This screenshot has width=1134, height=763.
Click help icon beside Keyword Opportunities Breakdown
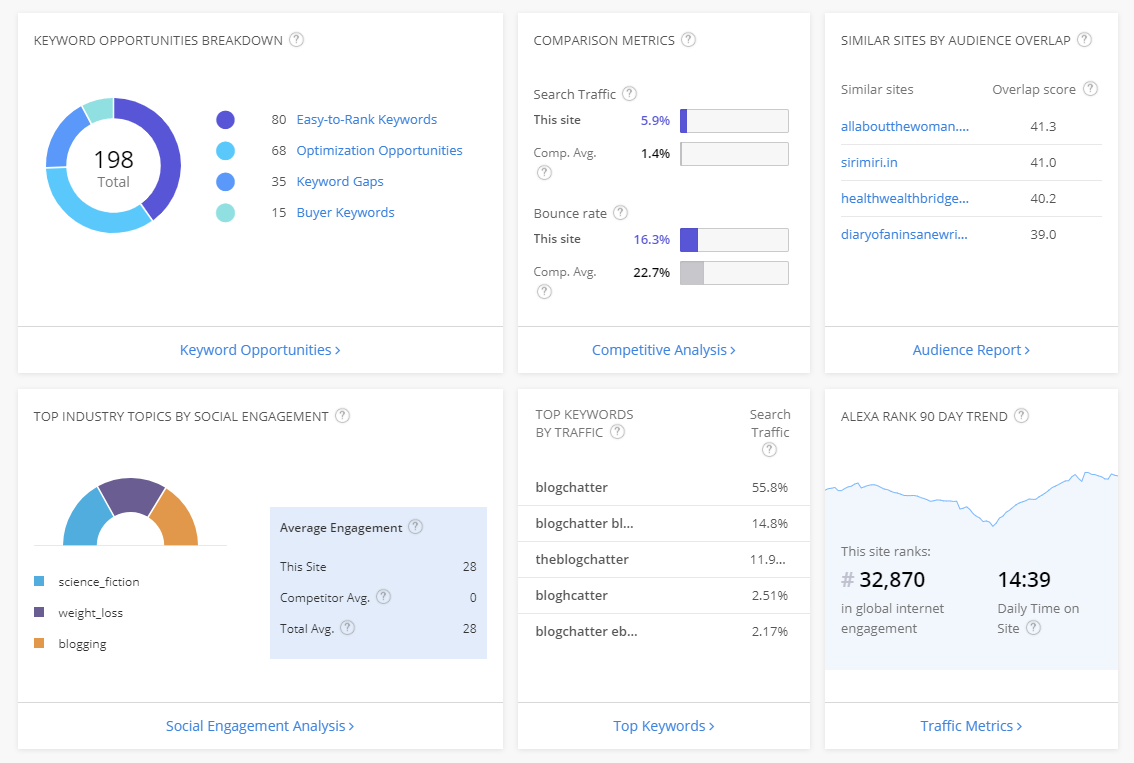pyautogui.click(x=296, y=40)
